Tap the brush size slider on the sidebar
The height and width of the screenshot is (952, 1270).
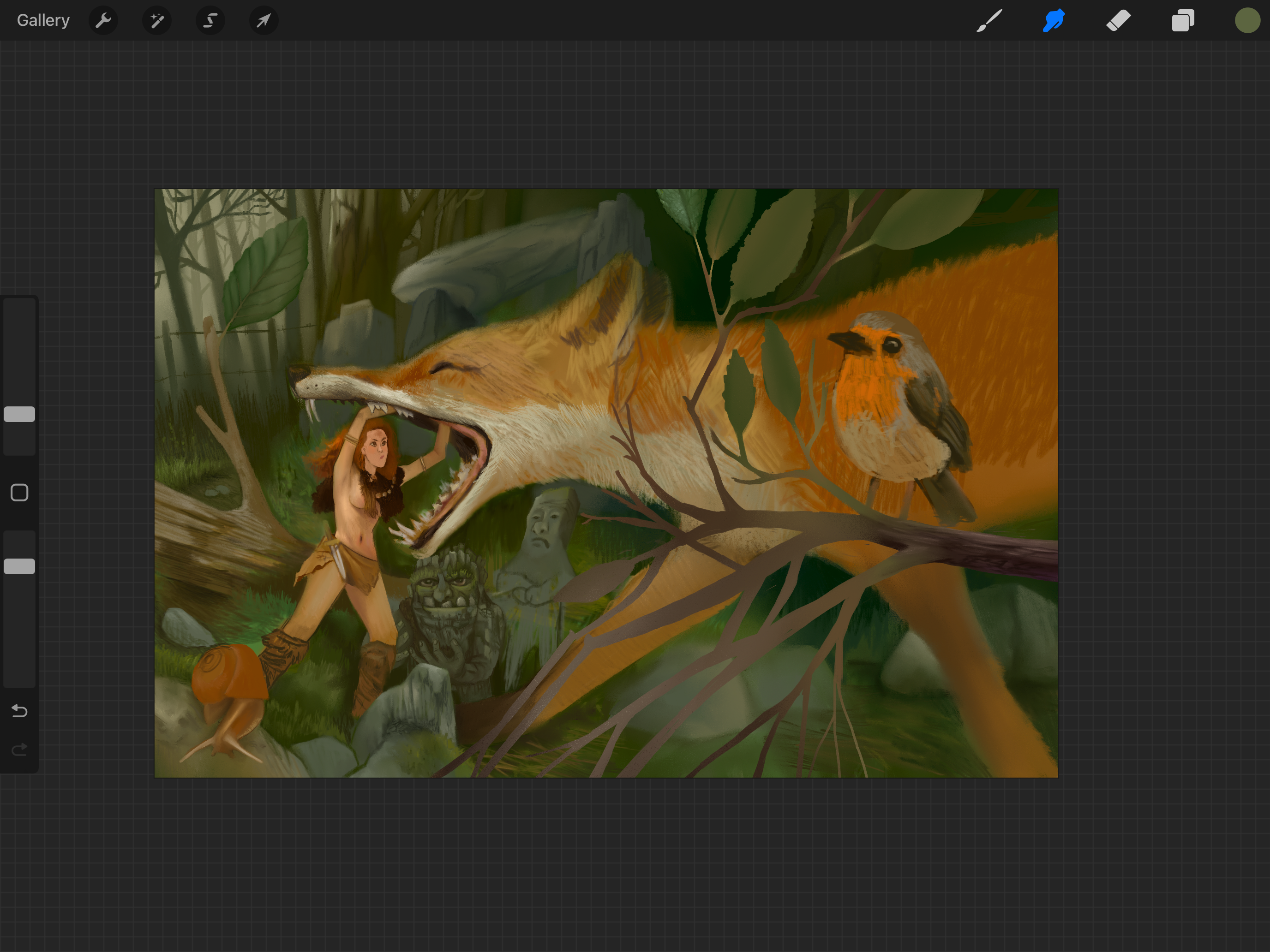pos(19,413)
